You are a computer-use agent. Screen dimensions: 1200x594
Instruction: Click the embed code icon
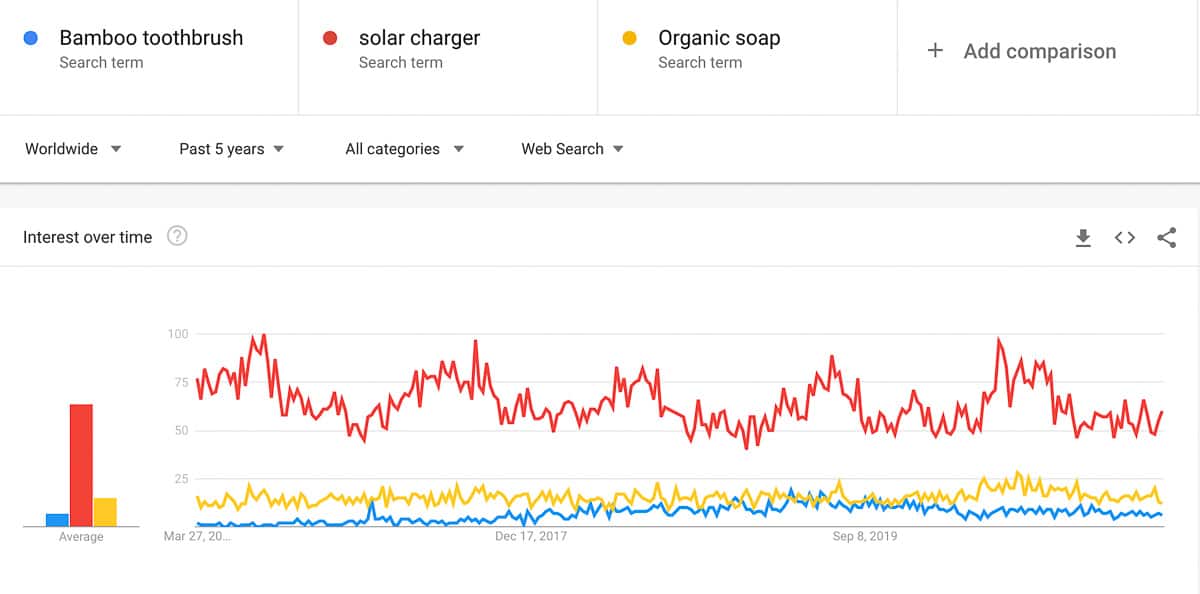click(x=1125, y=238)
